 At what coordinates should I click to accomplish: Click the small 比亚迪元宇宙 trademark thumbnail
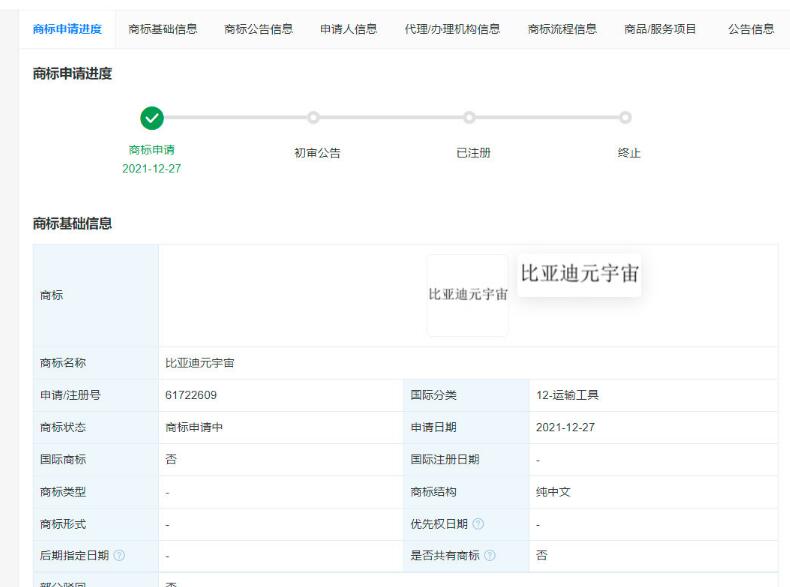(468, 295)
